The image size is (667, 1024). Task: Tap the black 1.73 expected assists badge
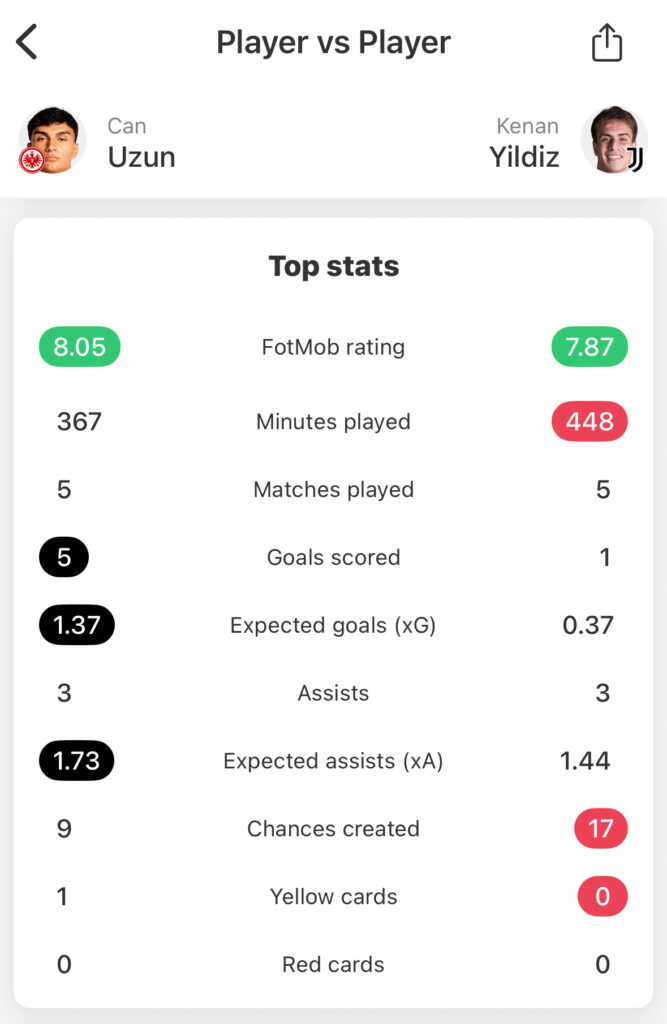77,761
